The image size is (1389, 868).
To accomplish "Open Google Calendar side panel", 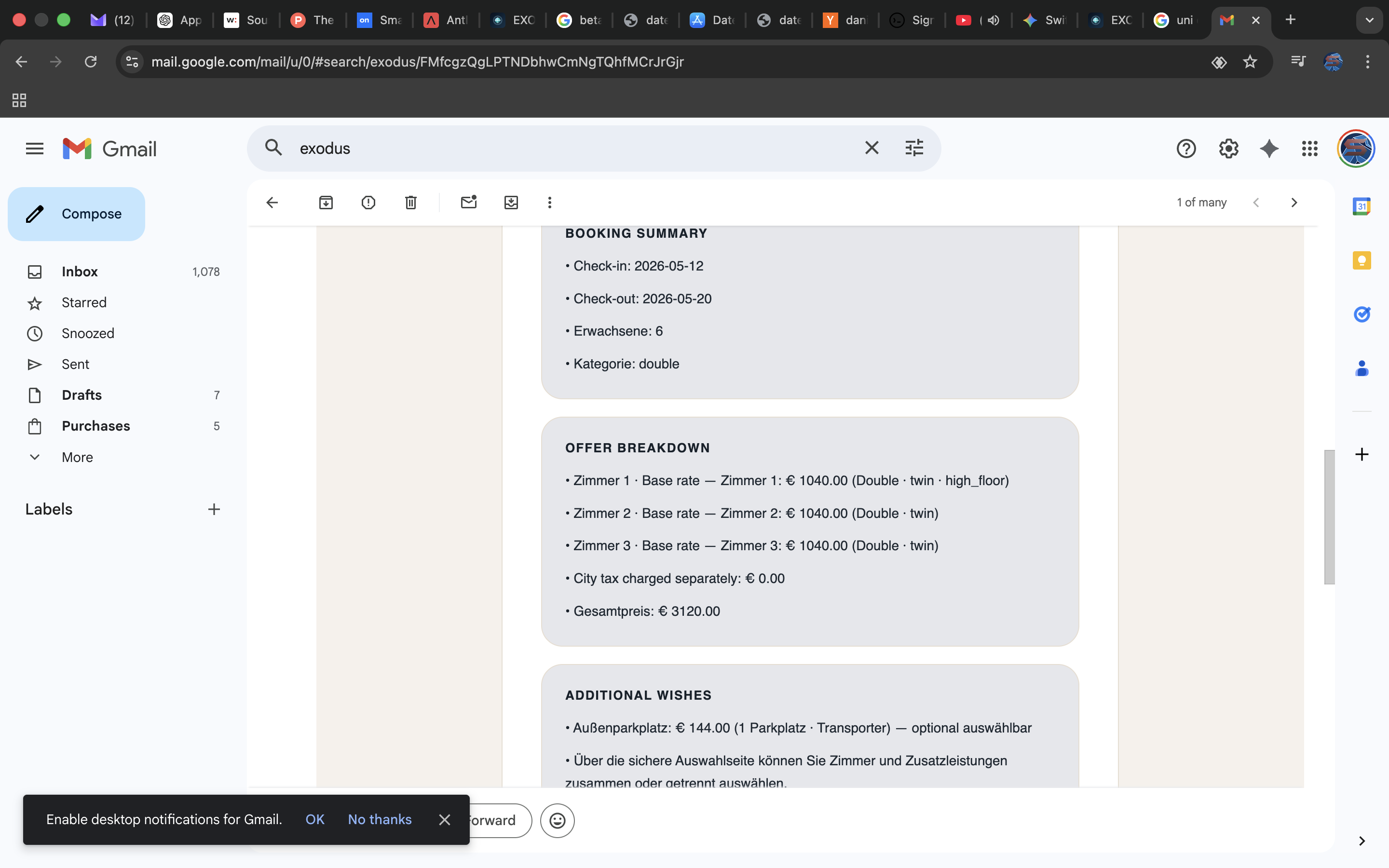I will coord(1362,206).
